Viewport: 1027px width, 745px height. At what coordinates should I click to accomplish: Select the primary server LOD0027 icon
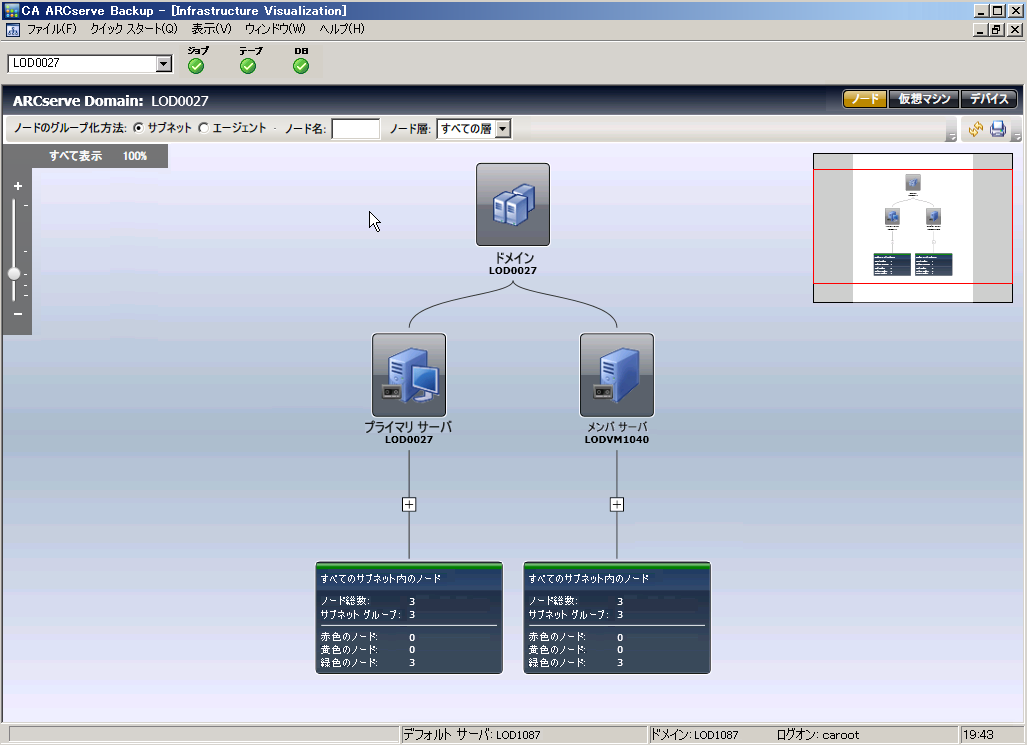[408, 375]
